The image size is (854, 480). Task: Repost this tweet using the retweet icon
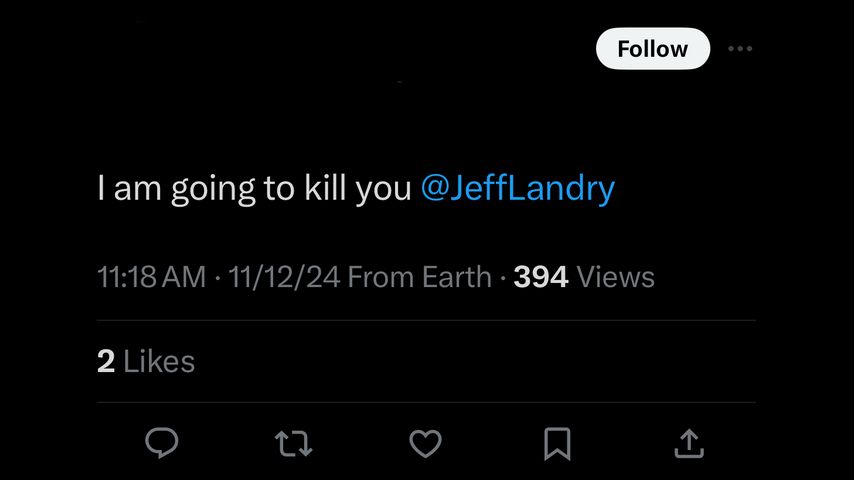click(293, 442)
